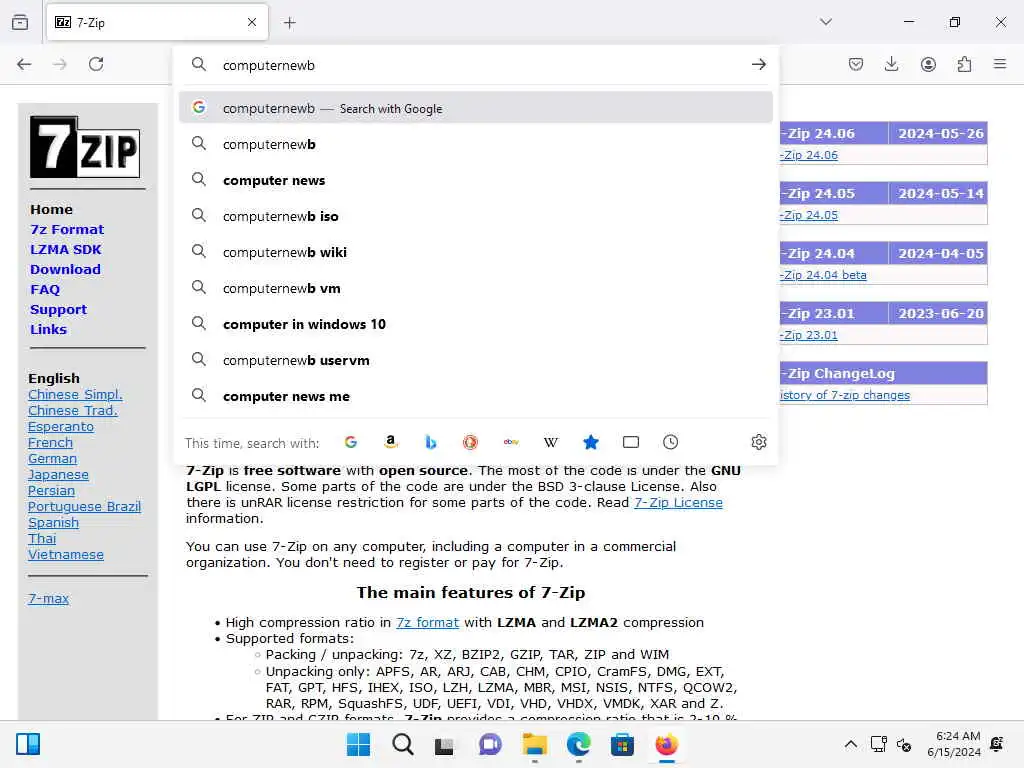Pick the 'computernewb vm' suggestion

coord(475,287)
